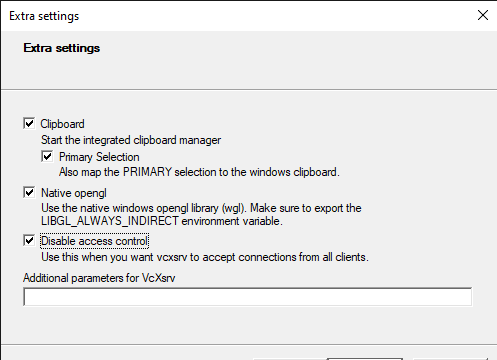Click the focused Disable access control label
The height and width of the screenshot is (360, 497).
coord(94,241)
